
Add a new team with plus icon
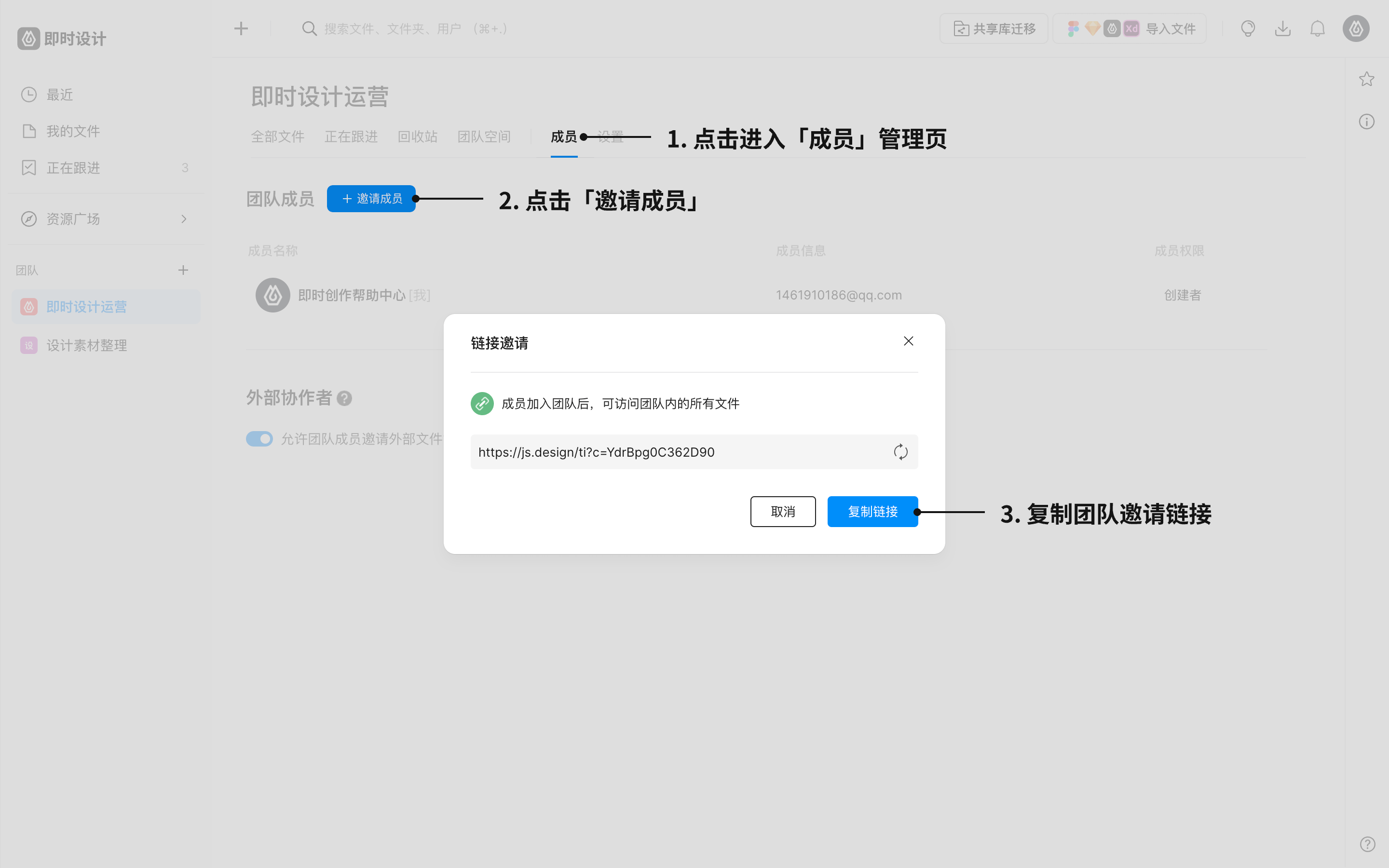coord(183,270)
